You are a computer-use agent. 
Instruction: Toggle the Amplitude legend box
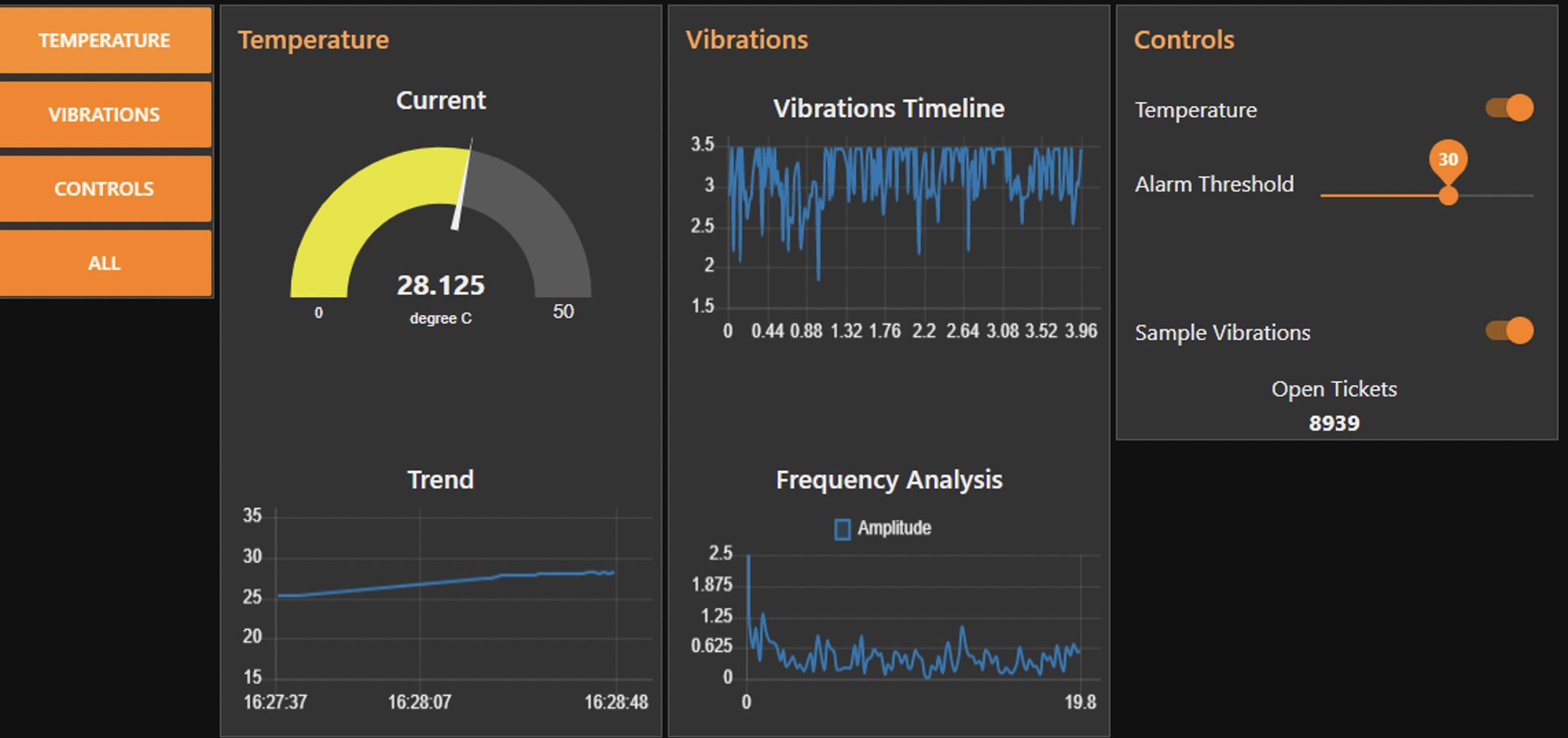coord(843,529)
